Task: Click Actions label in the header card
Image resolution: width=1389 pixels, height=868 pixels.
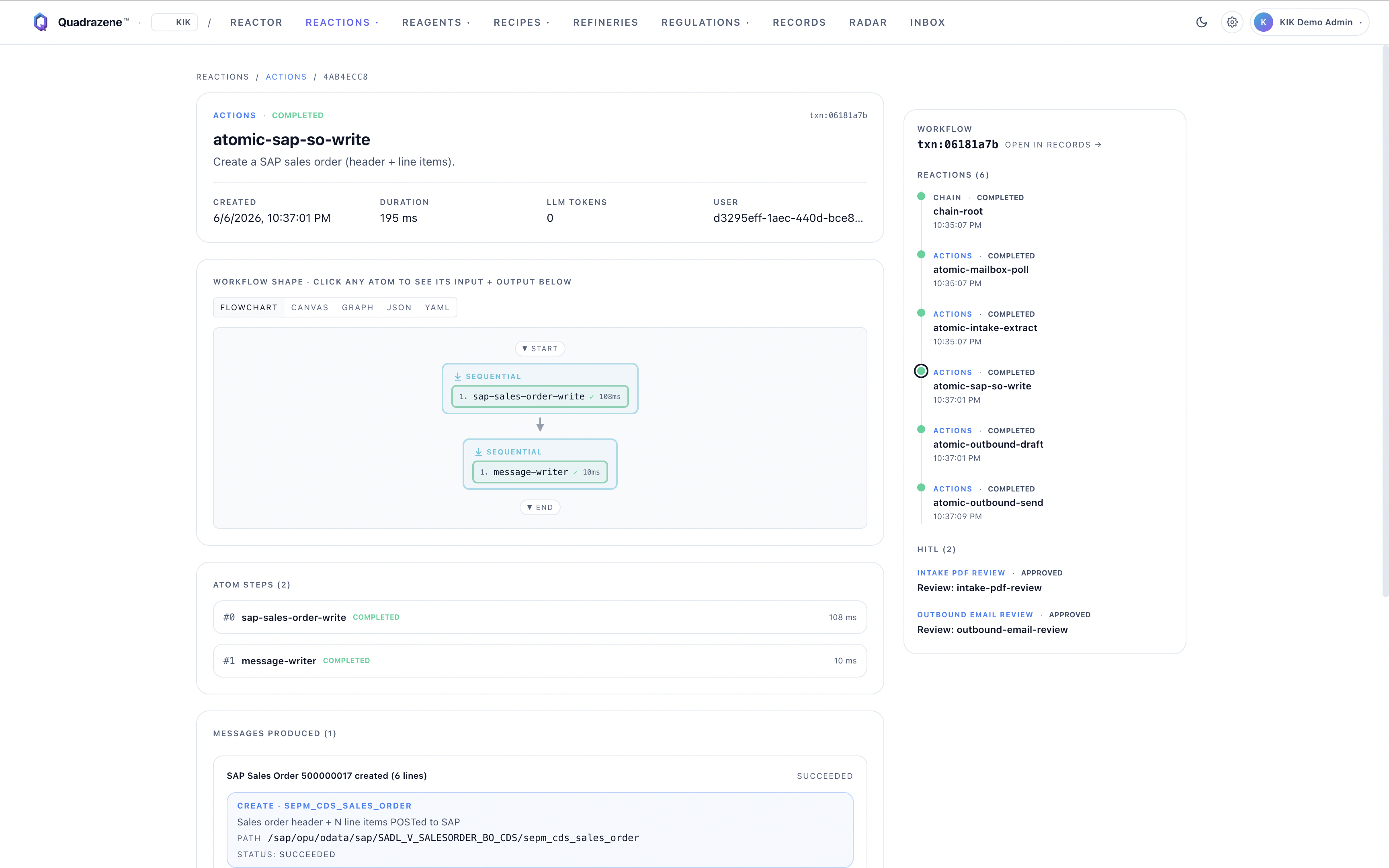Action: coord(234,115)
